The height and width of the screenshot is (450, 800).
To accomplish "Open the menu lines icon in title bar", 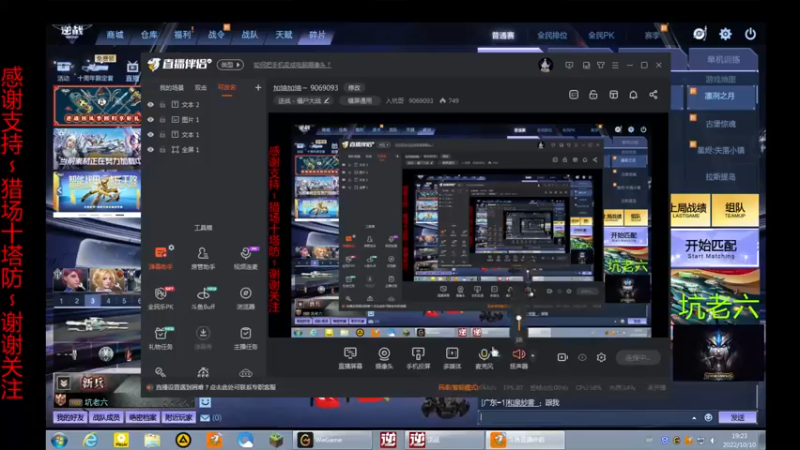I will [615, 65].
